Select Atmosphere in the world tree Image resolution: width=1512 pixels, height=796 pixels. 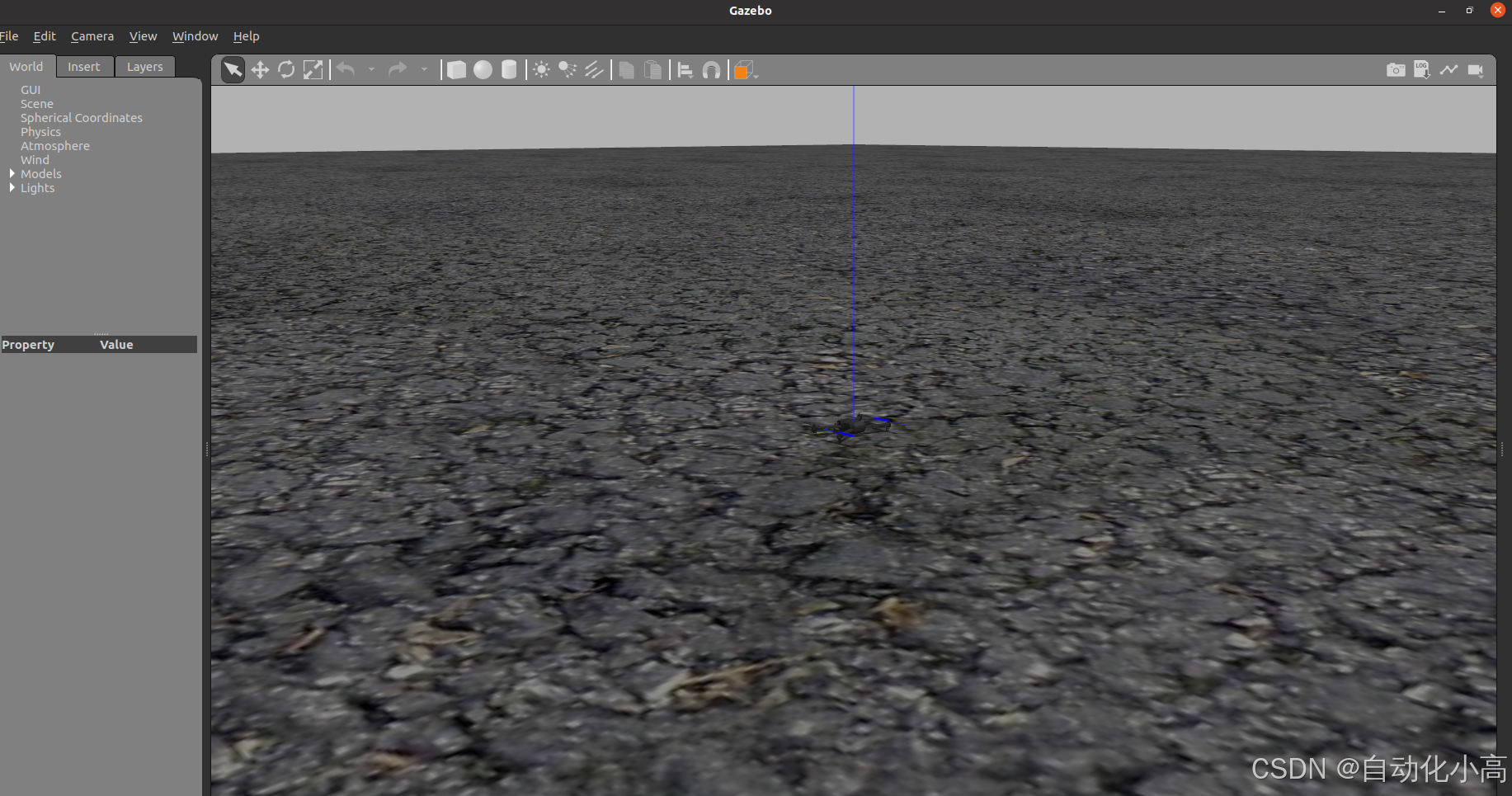click(x=55, y=146)
